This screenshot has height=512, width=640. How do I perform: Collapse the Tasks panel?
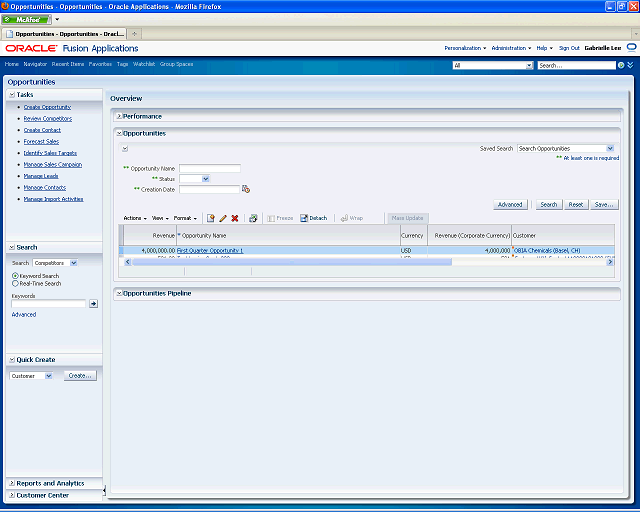pos(12,95)
